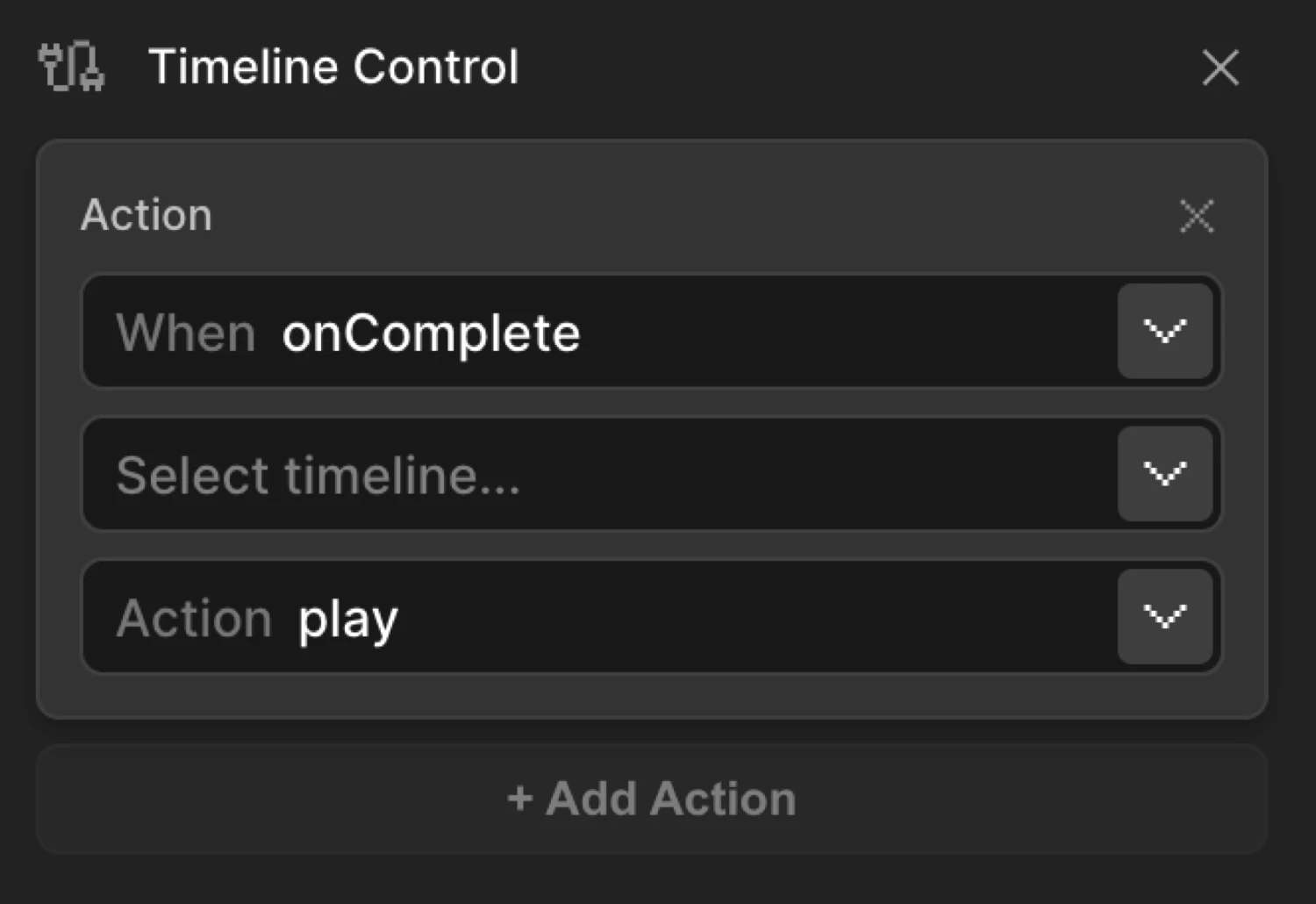
Task: Click the Timeline Control panel close icon
Action: click(1219, 68)
